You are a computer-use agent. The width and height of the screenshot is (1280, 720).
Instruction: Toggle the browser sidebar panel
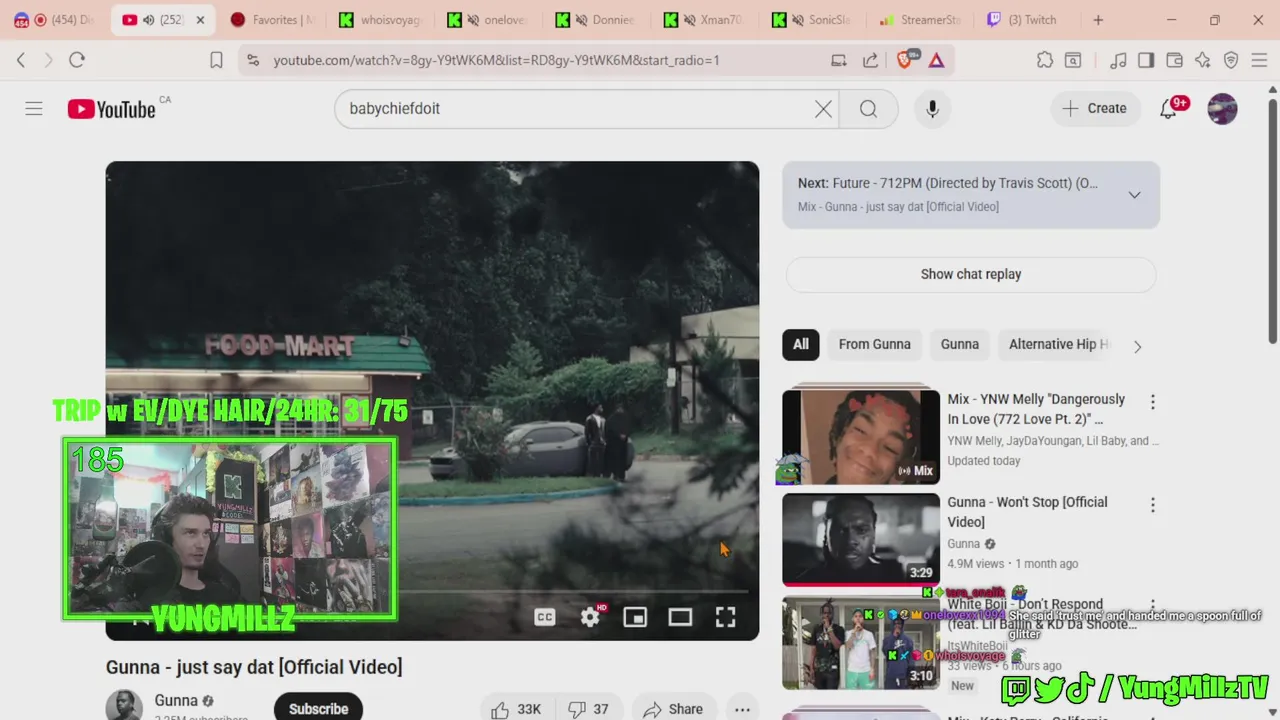point(1146,60)
